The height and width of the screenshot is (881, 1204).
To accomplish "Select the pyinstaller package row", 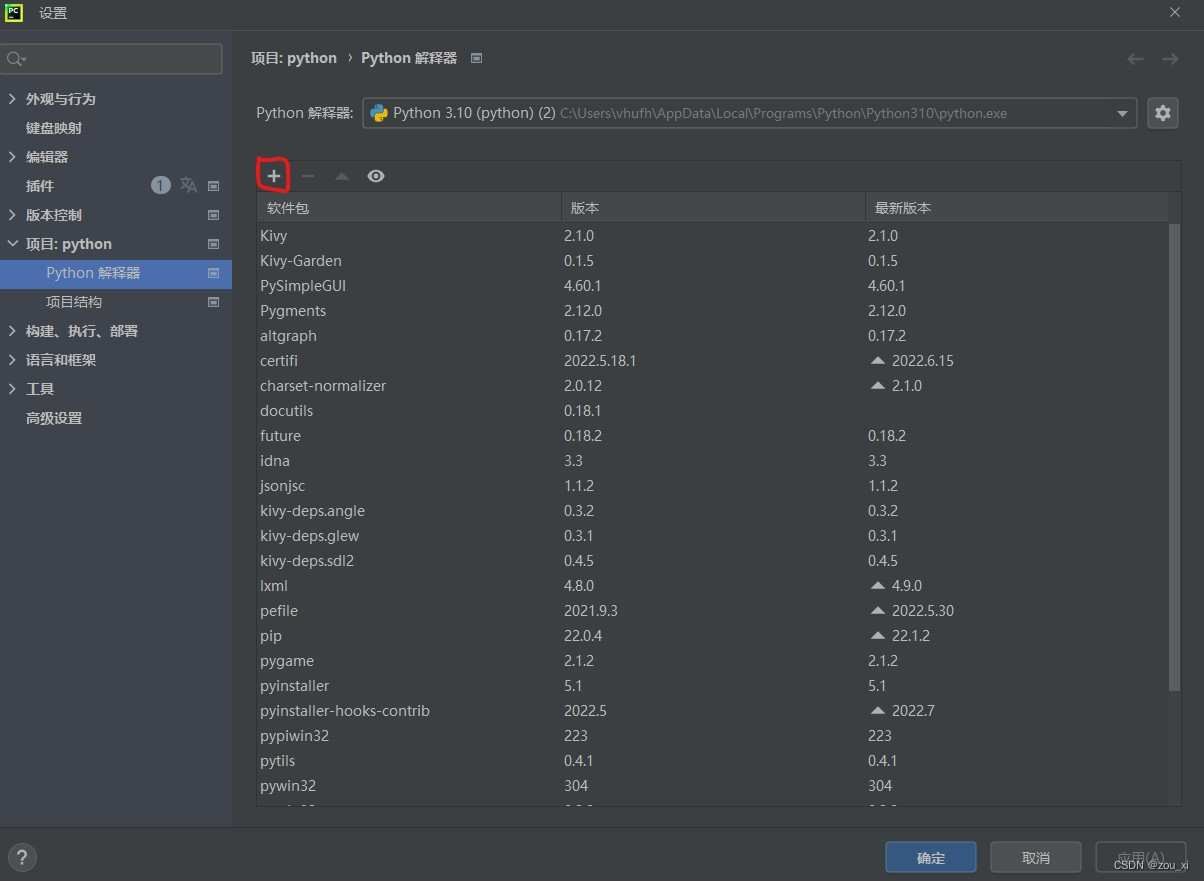I will 712,686.
